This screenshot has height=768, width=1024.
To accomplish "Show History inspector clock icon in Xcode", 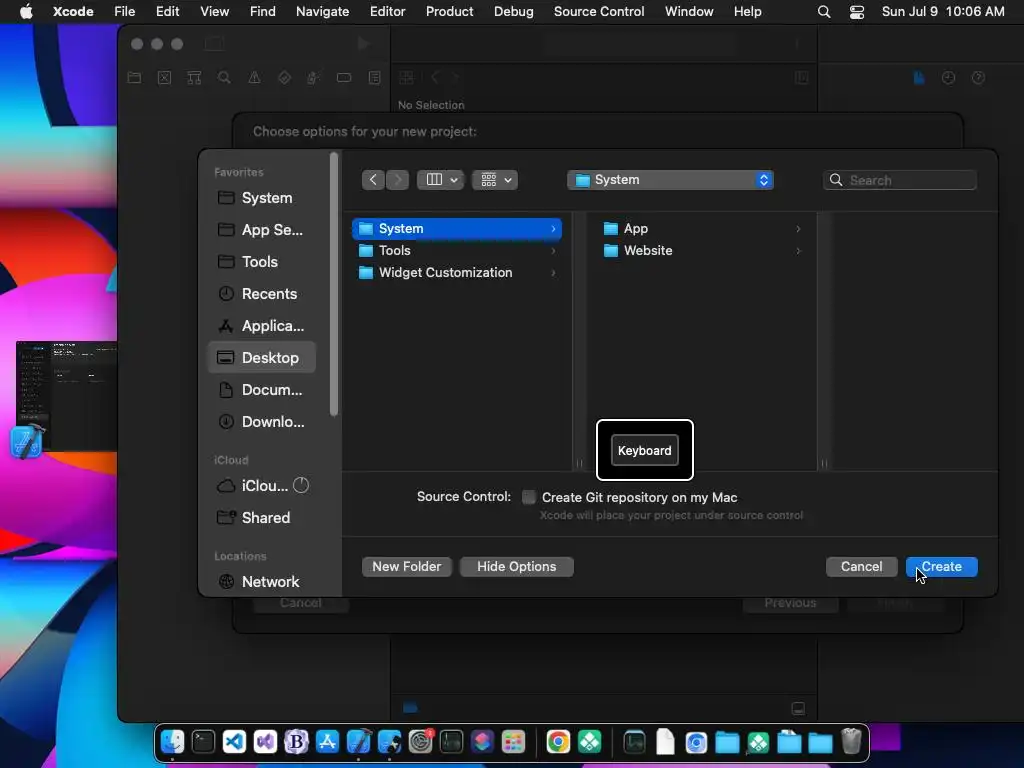I will pos(948,78).
